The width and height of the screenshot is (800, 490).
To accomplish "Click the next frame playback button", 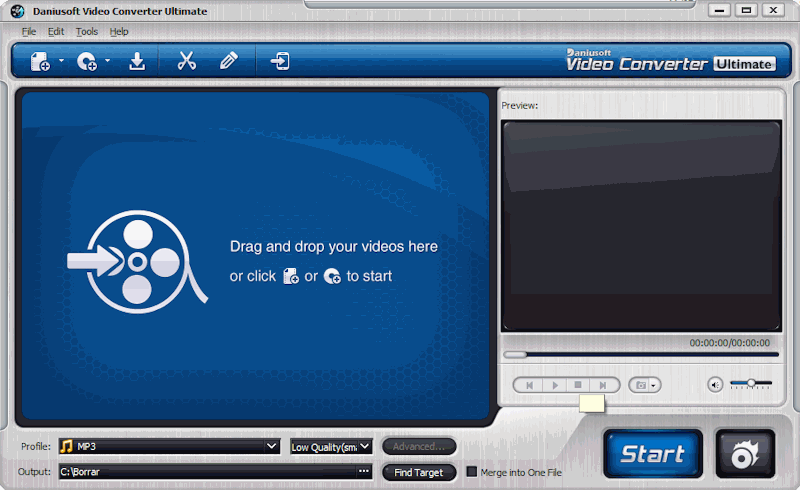I will pyautogui.click(x=603, y=385).
